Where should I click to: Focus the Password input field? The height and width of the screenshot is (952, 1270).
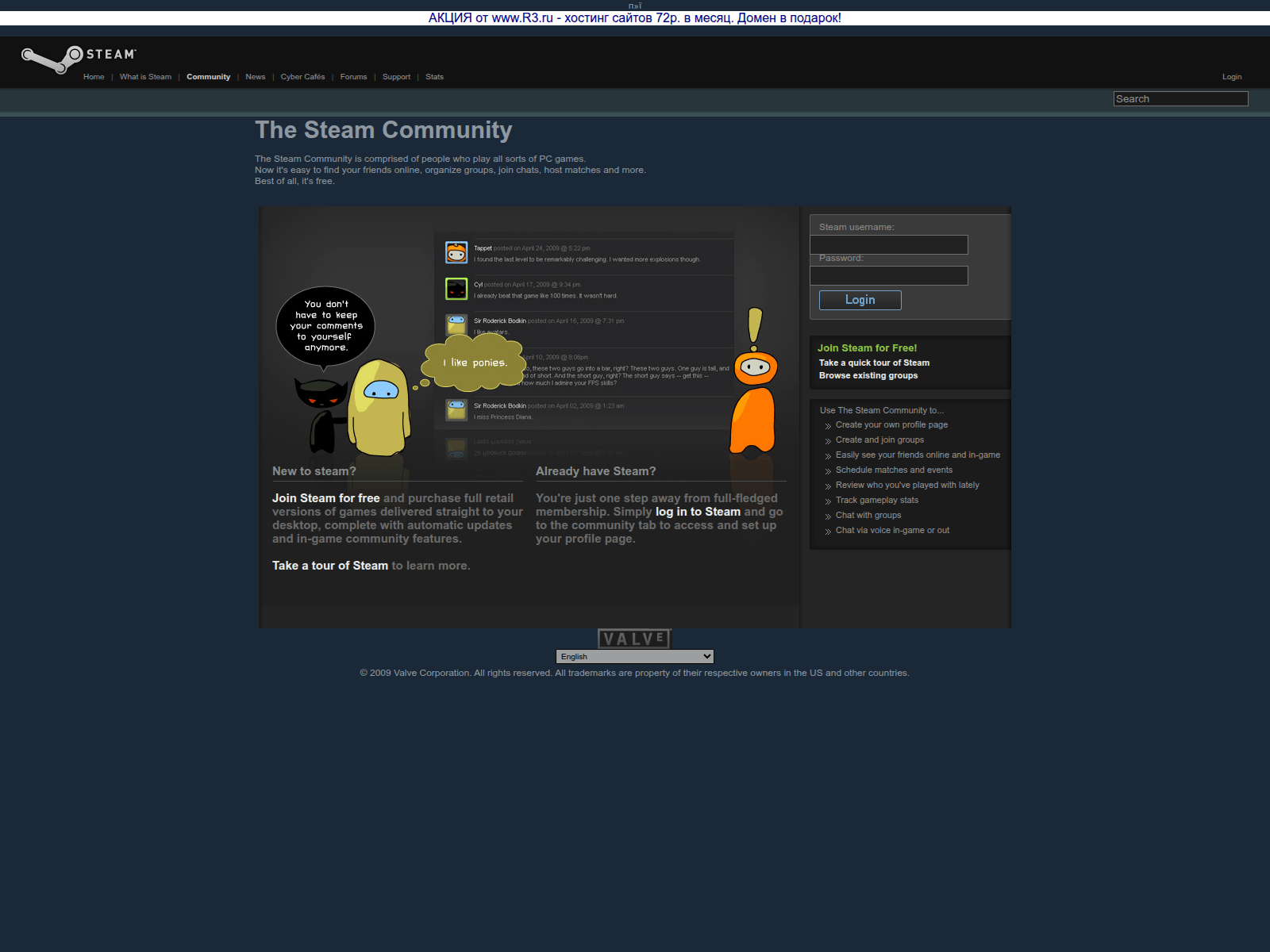pos(888,275)
